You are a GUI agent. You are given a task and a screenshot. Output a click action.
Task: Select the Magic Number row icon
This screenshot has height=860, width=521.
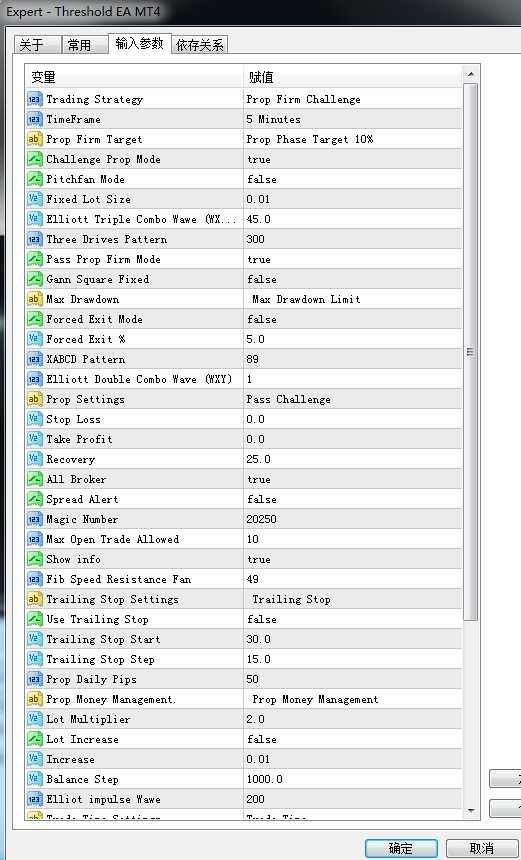tap(34, 519)
